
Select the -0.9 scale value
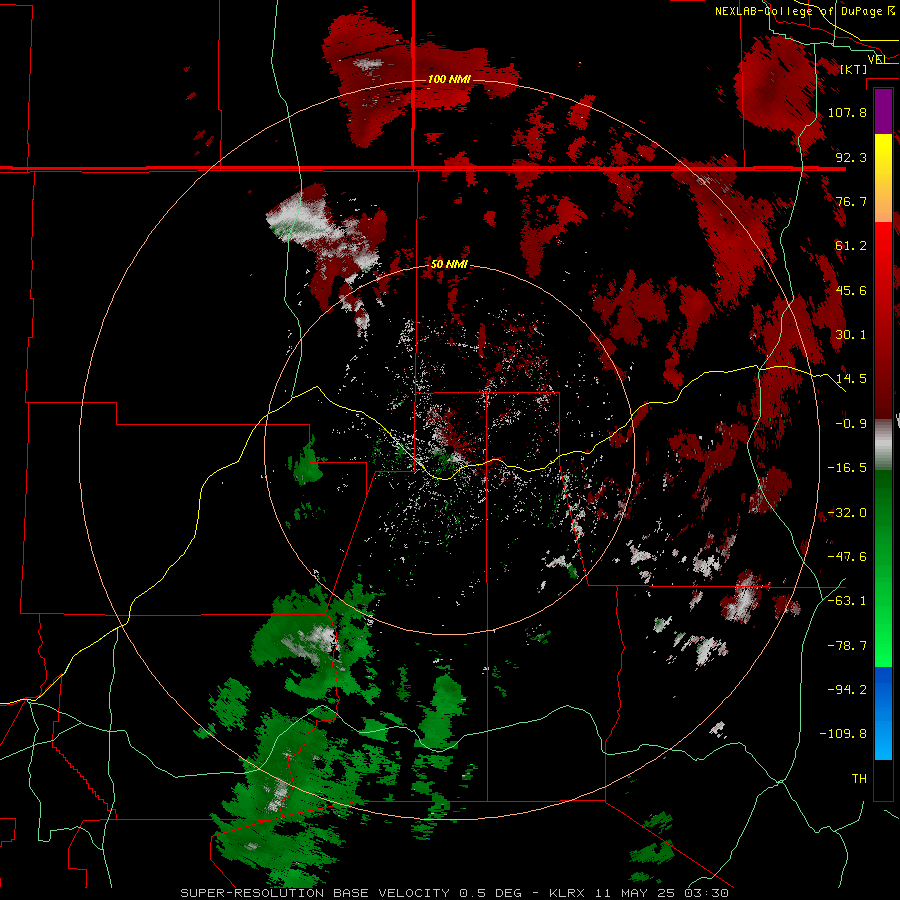(x=851, y=424)
